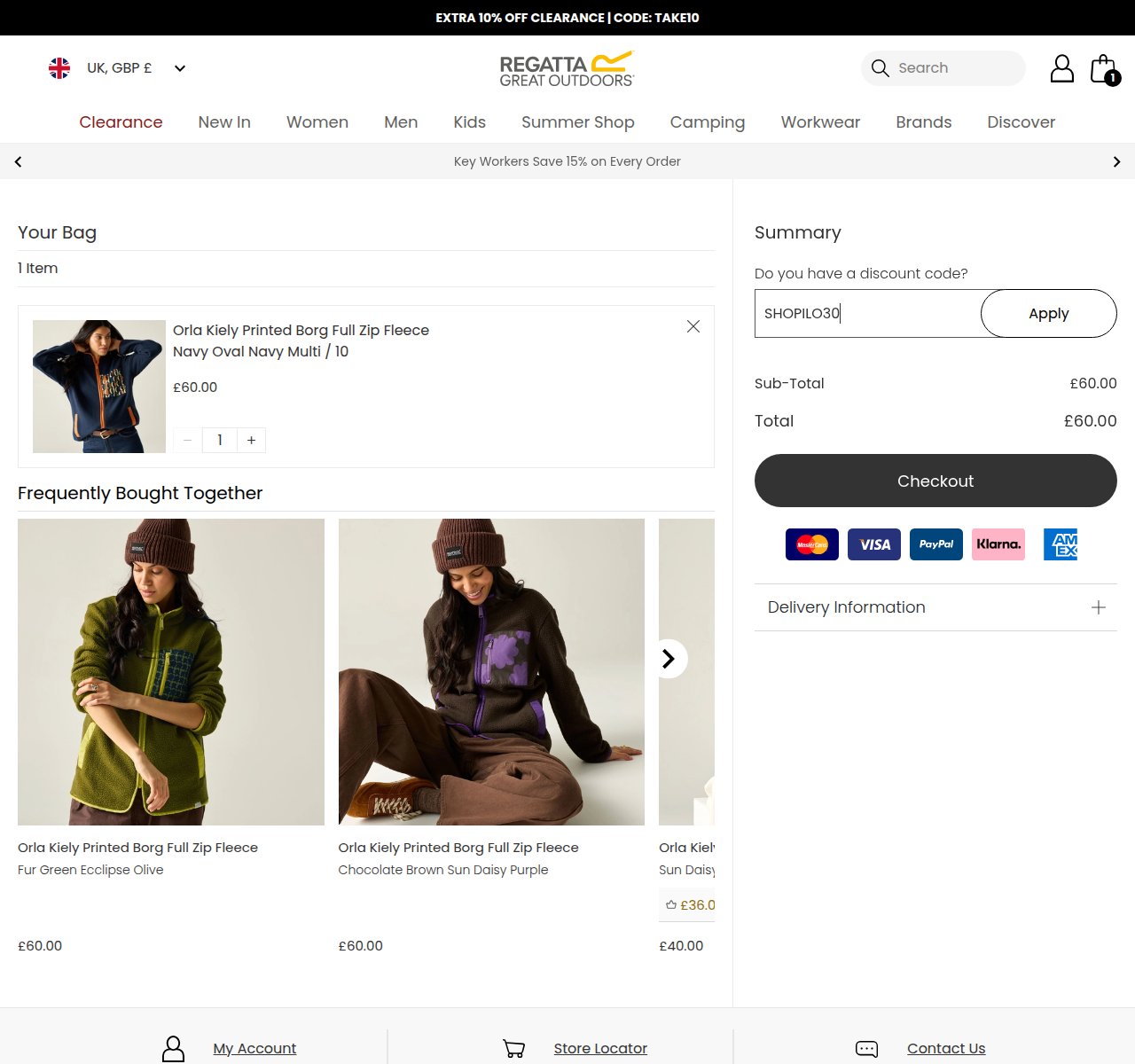1135x1064 pixels.
Task: Increase item quantity with plus button
Action: pos(251,440)
